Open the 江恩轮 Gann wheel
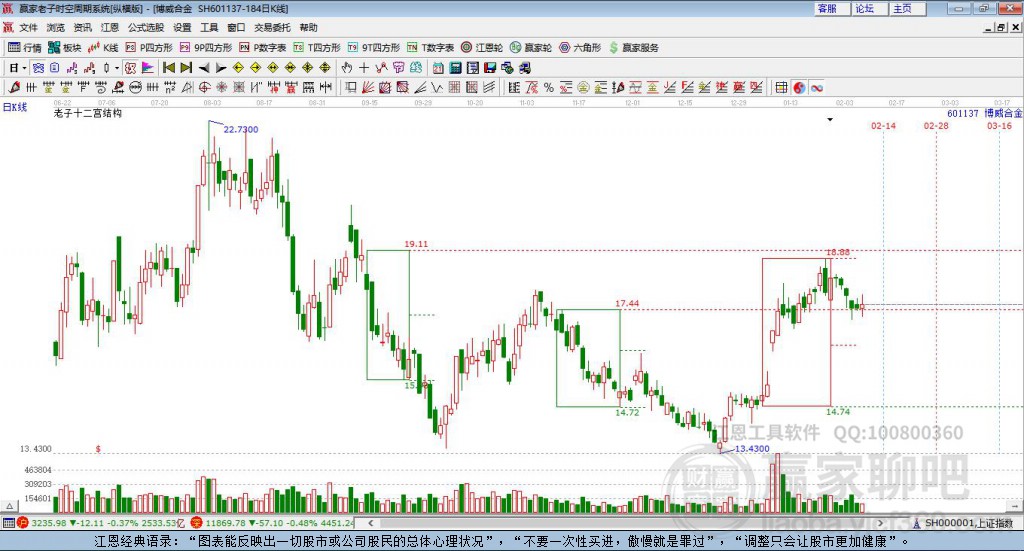 (482, 48)
